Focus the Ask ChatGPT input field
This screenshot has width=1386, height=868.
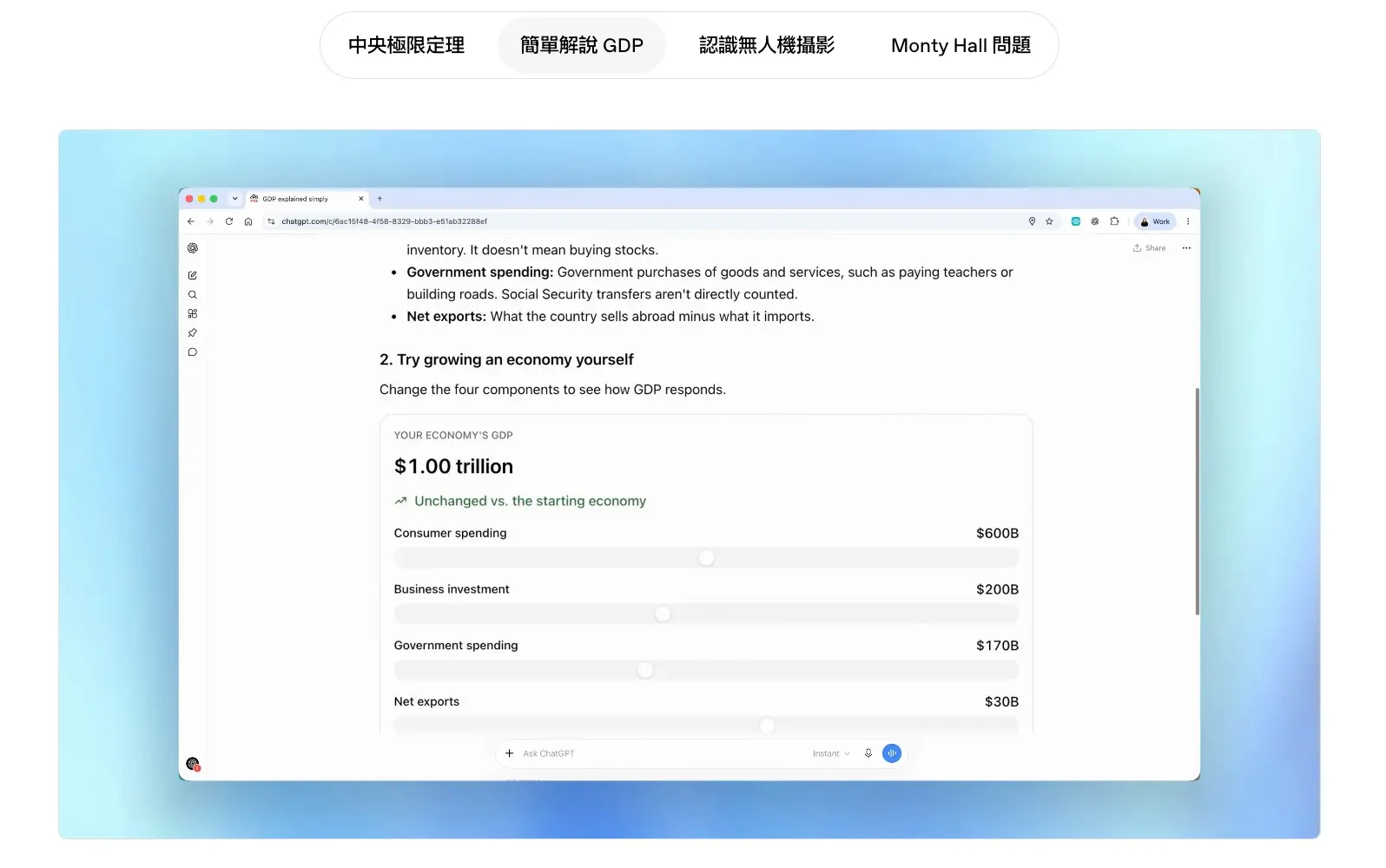(660, 753)
